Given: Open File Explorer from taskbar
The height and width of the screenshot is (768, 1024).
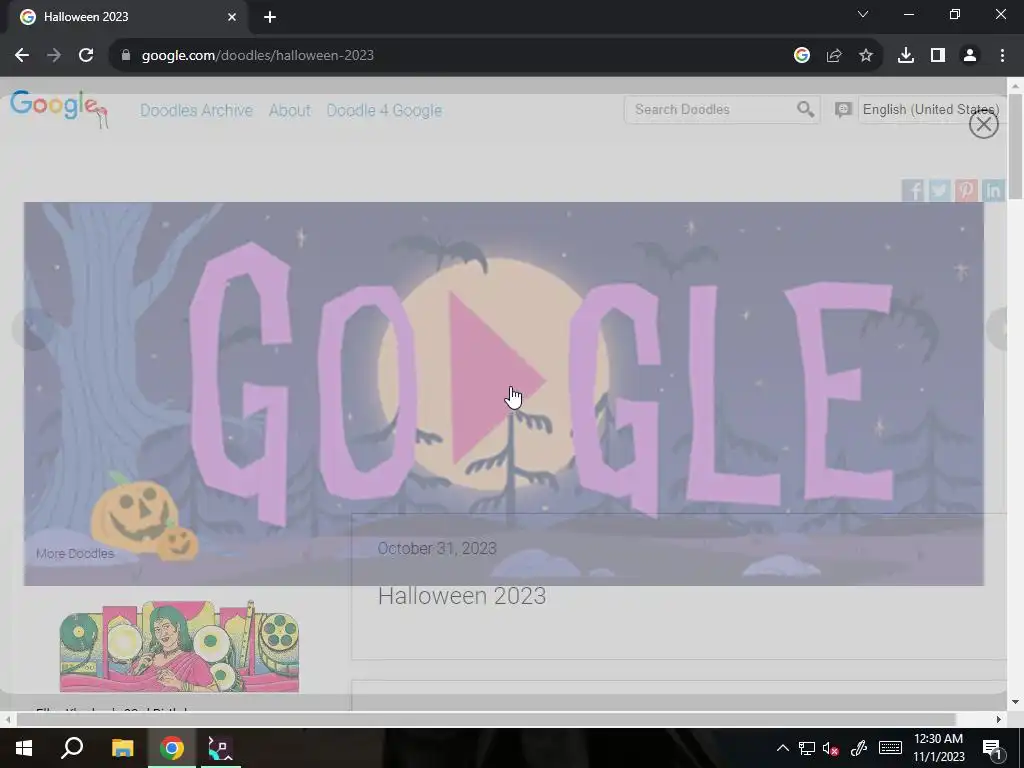Looking at the screenshot, I should click(122, 748).
